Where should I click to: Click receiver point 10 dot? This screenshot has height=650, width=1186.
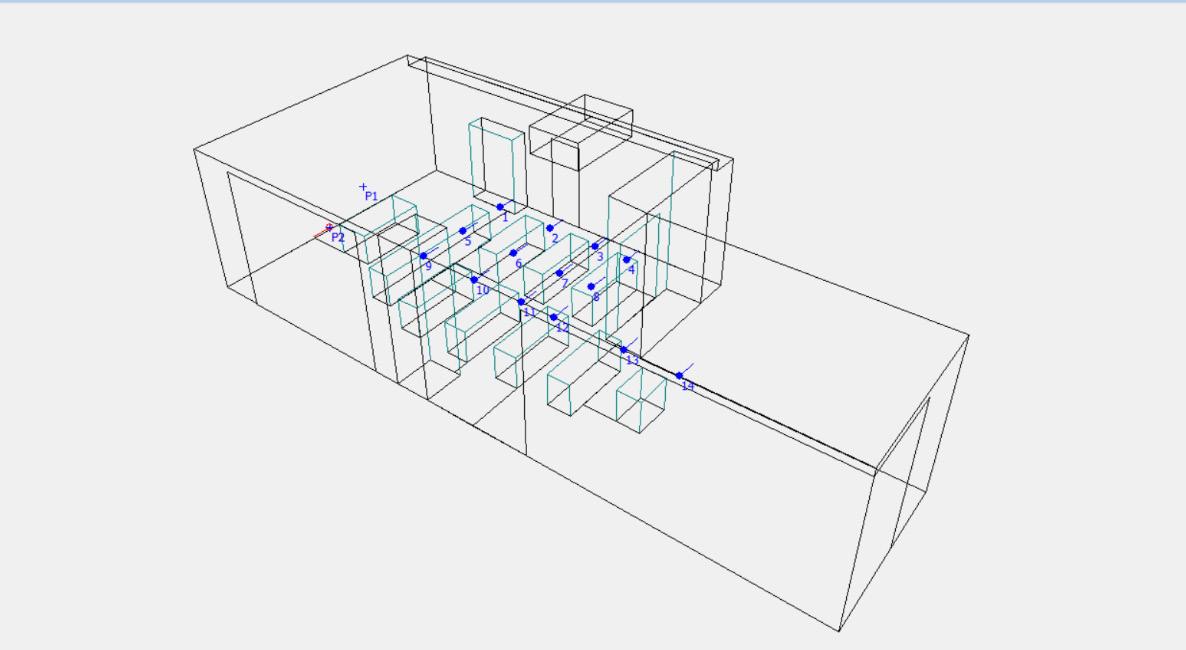point(474,279)
